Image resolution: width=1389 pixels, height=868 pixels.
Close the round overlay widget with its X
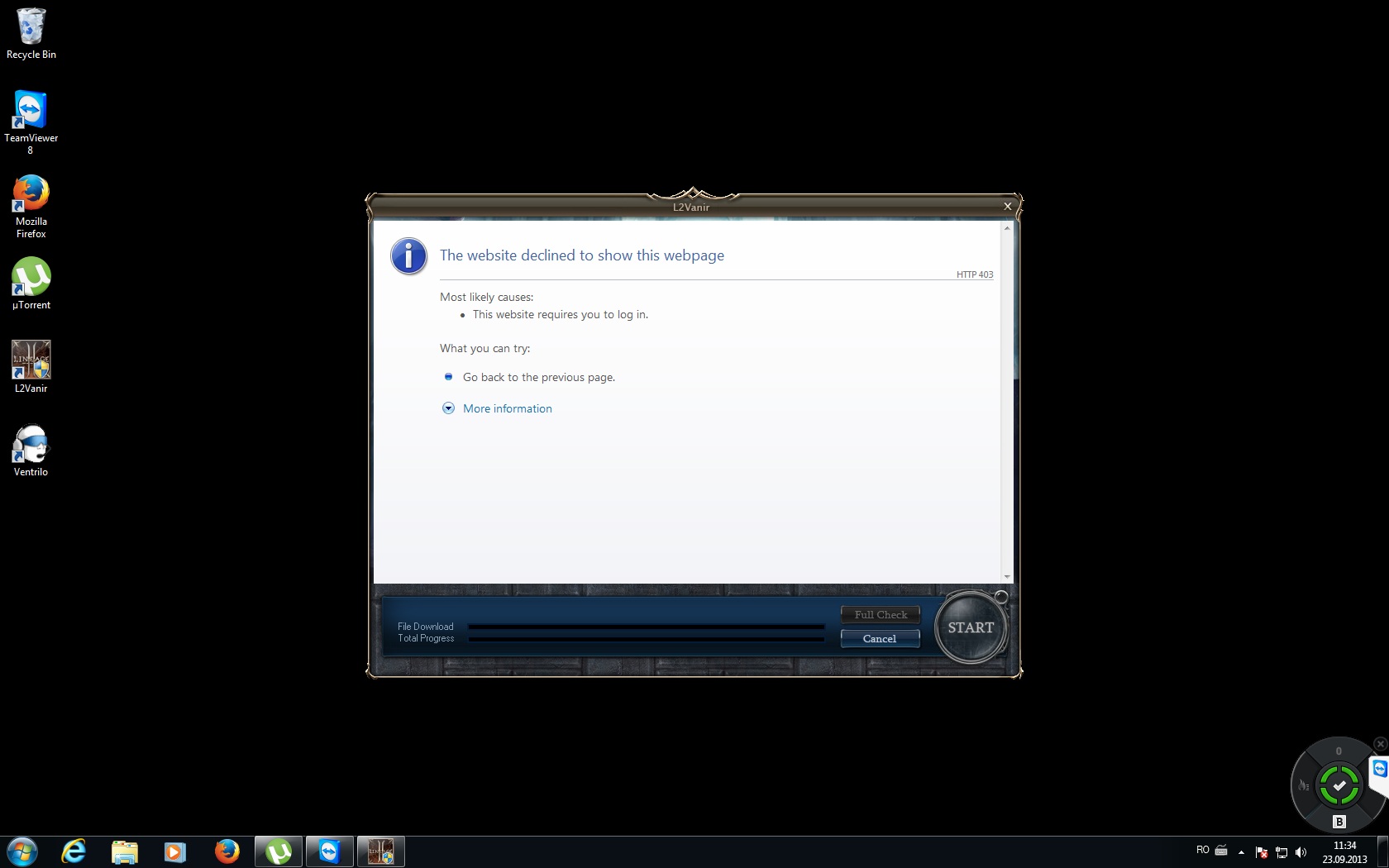pos(1380,744)
